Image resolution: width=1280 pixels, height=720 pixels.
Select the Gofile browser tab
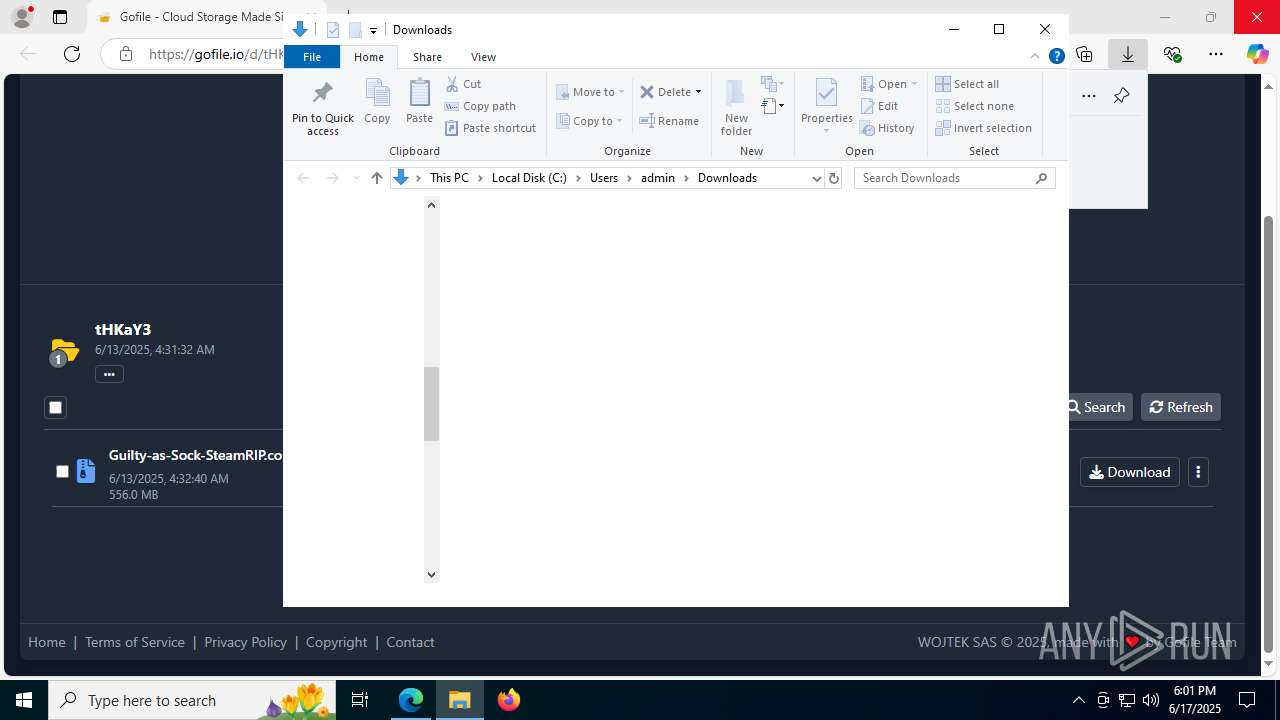pyautogui.click(x=205, y=17)
